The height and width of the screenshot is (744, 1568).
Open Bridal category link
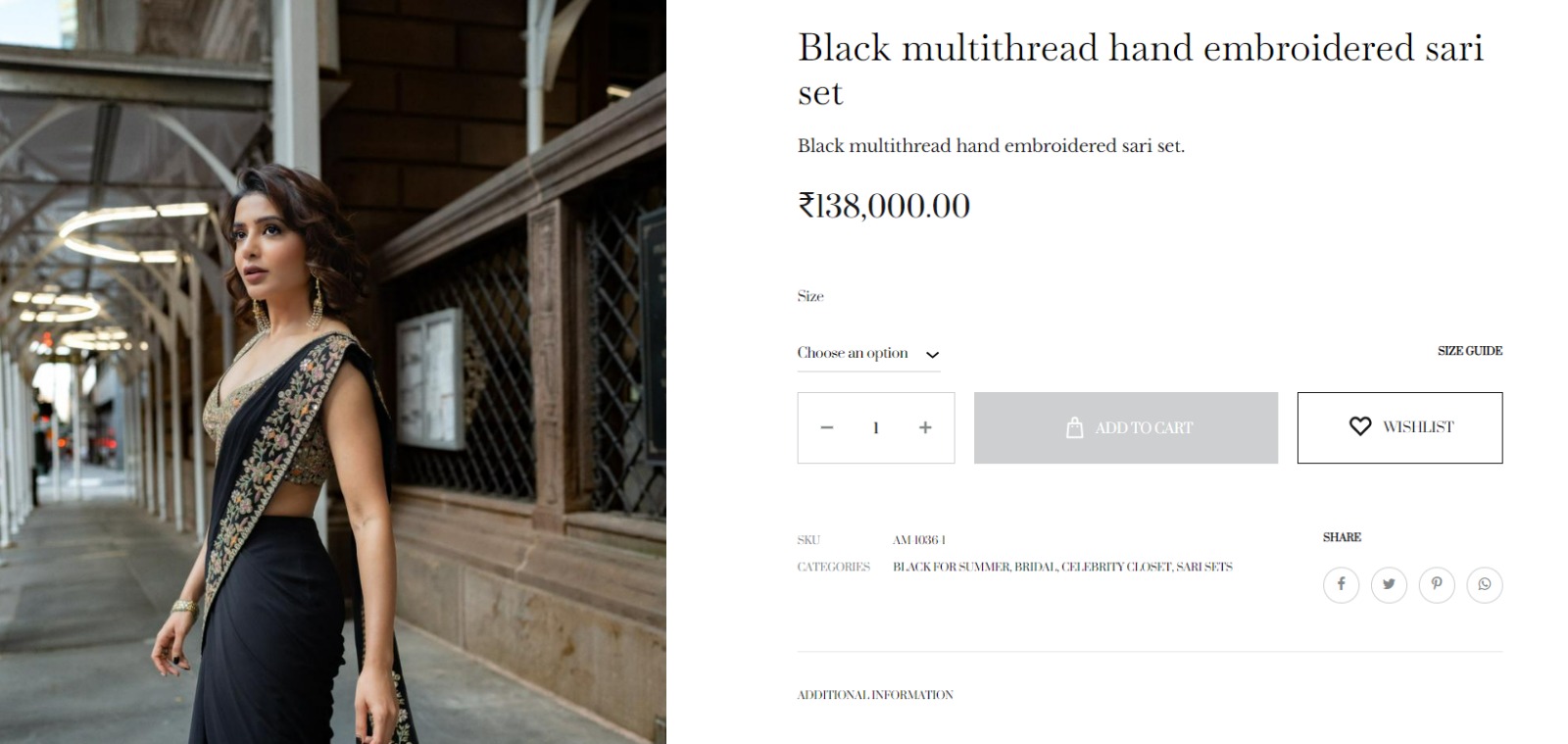point(1035,567)
